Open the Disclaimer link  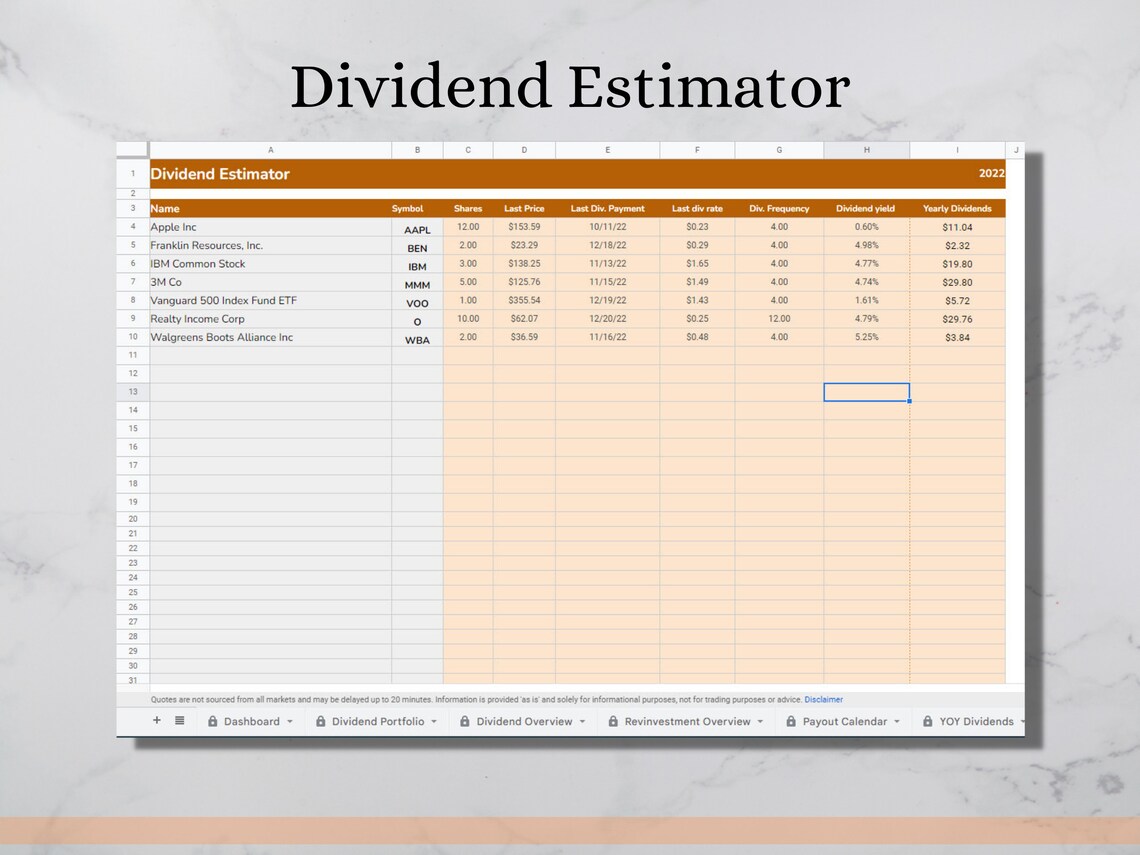(823, 699)
